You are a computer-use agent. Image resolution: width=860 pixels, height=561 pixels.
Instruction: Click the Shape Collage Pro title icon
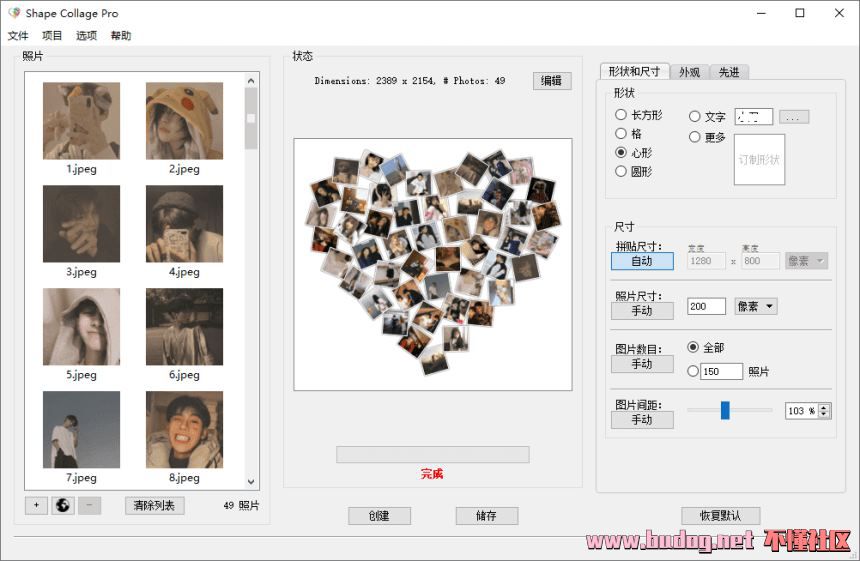coord(14,13)
